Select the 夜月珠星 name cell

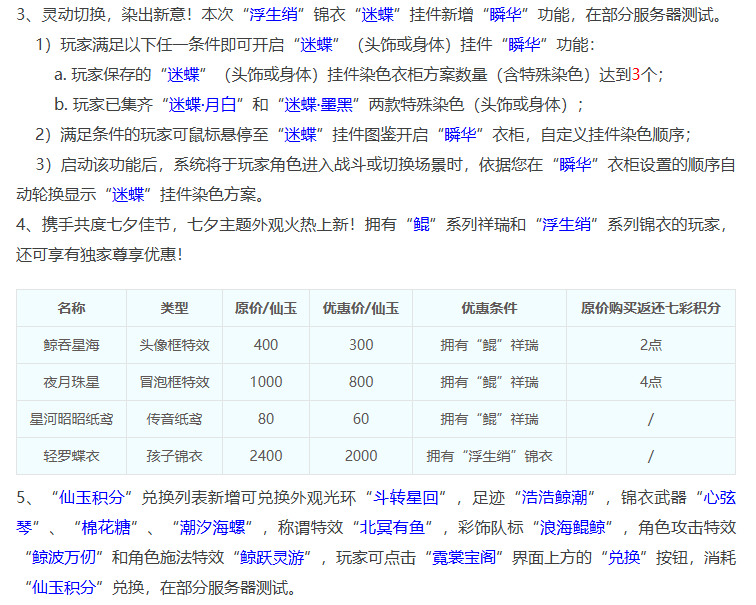coord(71,382)
